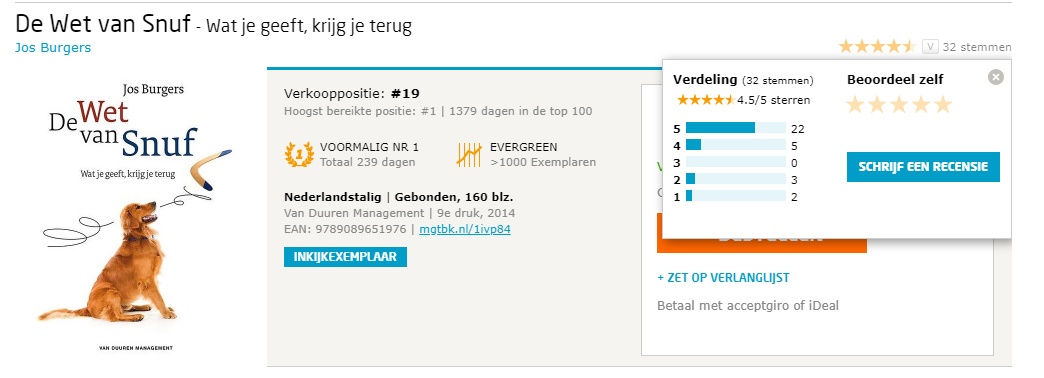
Task: Click the header star rating summary
Action: coord(878,47)
